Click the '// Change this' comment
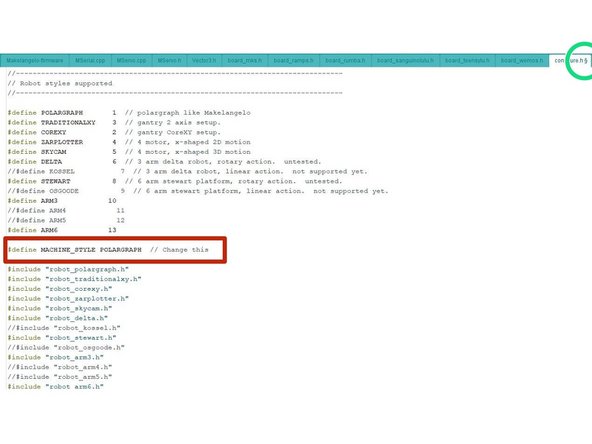The width and height of the screenshot is (592, 444). [x=179, y=250]
